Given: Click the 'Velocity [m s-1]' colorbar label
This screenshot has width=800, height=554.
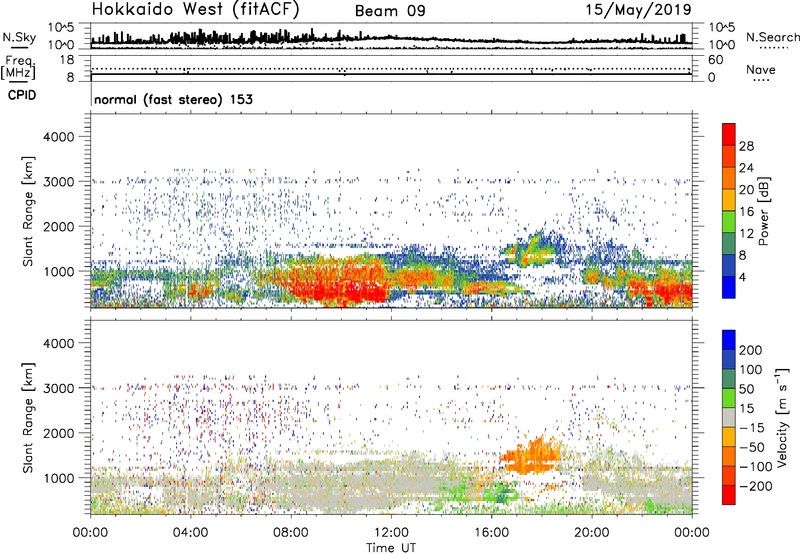Looking at the screenshot, I should pos(782,418).
